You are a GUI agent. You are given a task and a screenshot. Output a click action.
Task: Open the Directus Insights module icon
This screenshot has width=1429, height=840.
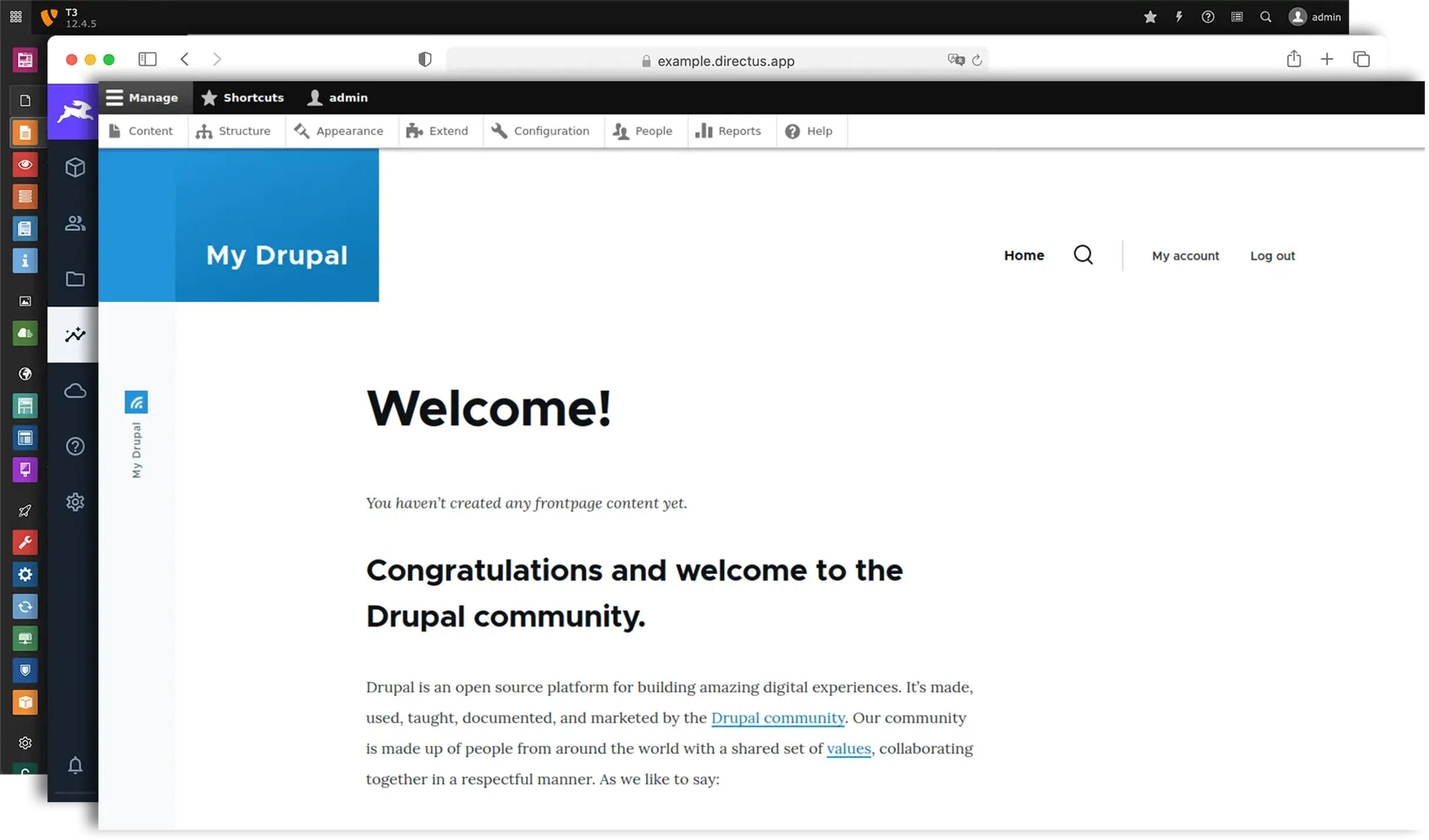pos(75,335)
